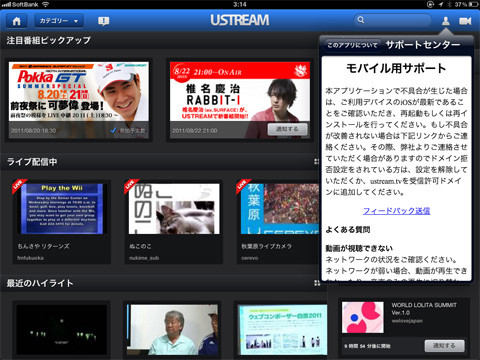
Task: Tap the battery indicator in status bar
Action: pos(473,4)
